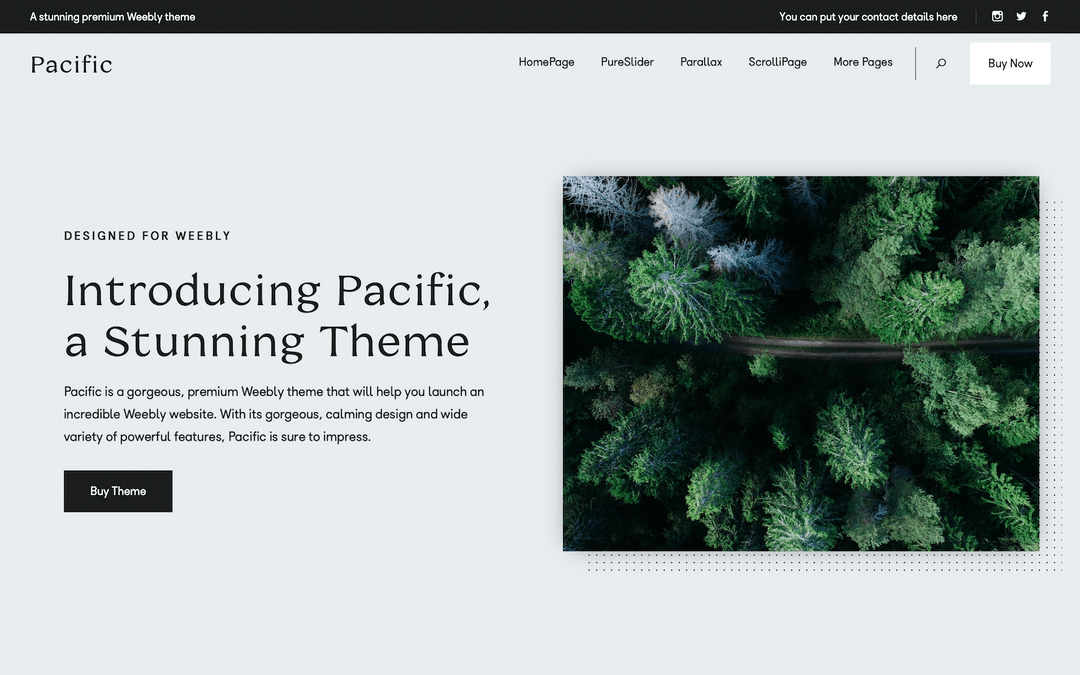Go to the Parallax page
The height and width of the screenshot is (675, 1080).
pos(700,62)
